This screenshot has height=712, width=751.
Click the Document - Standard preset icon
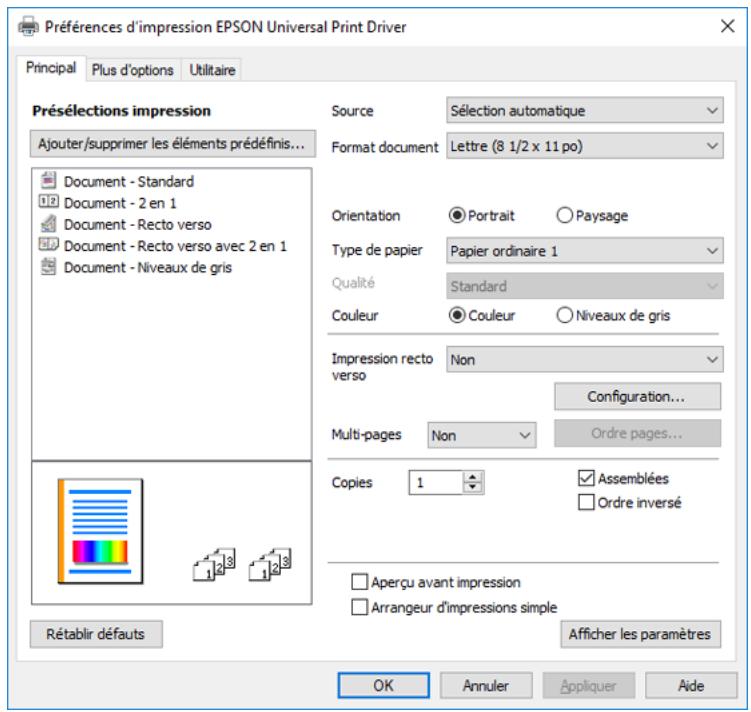[x=48, y=181]
